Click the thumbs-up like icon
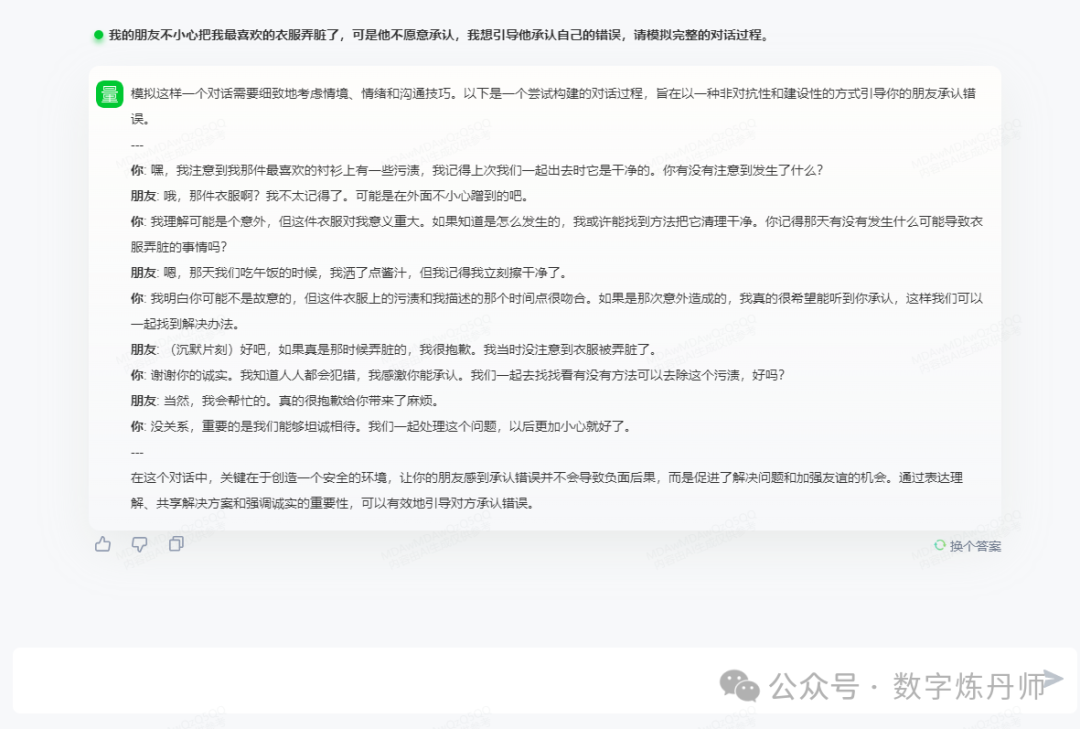Viewport: 1080px width, 729px height. coord(103,544)
